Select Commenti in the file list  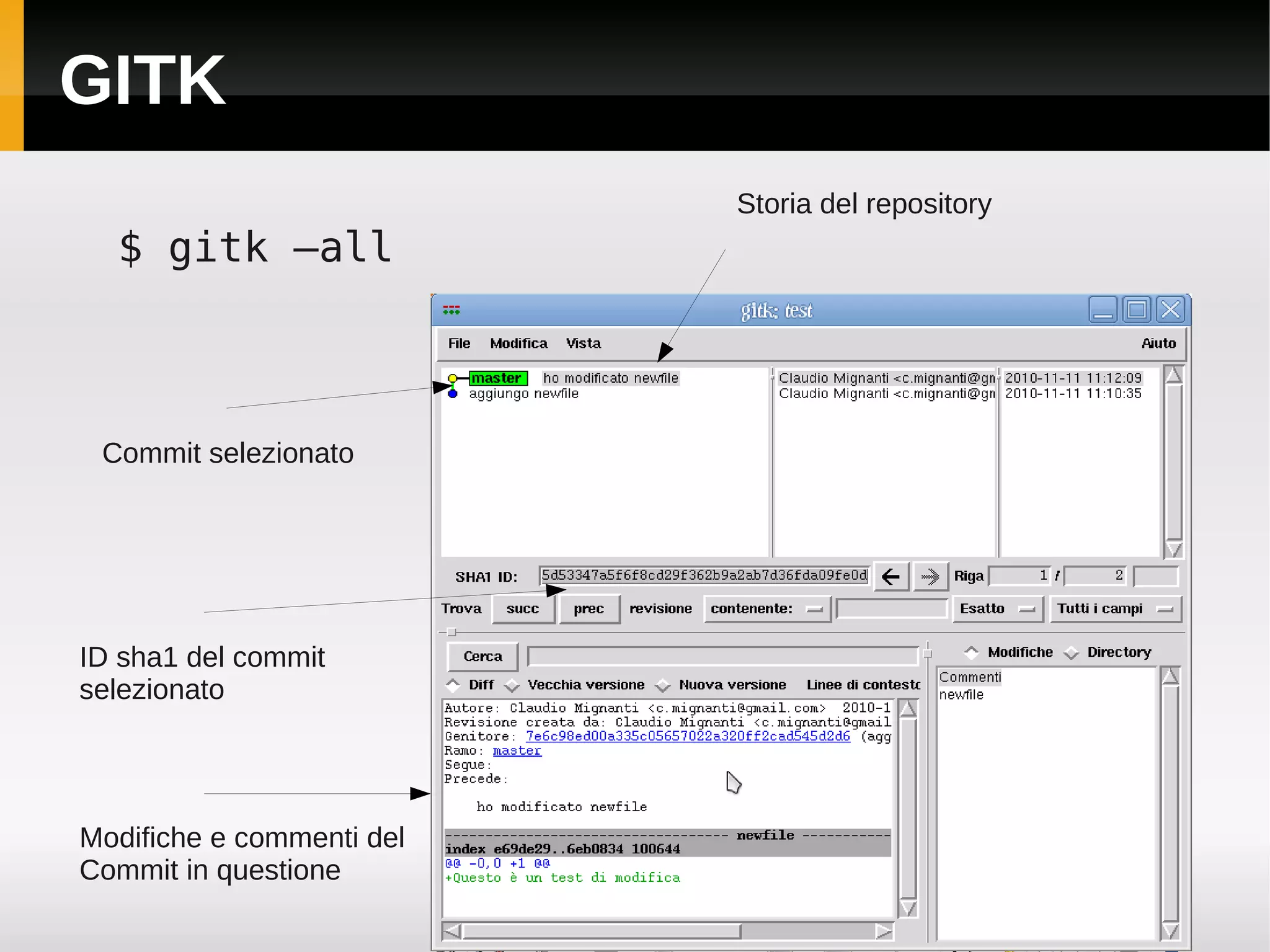click(970, 677)
